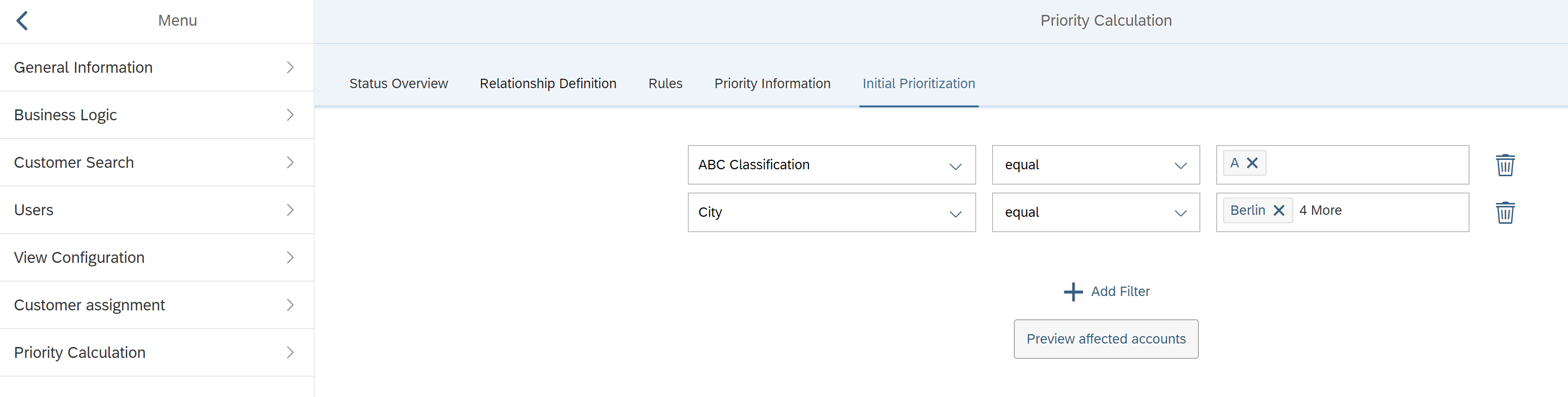1568x397 pixels.
Task: Switch to the Rules tab
Action: [x=665, y=84]
